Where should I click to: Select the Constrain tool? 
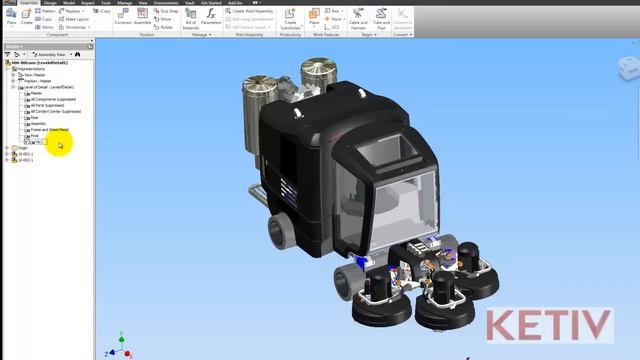pos(123,16)
